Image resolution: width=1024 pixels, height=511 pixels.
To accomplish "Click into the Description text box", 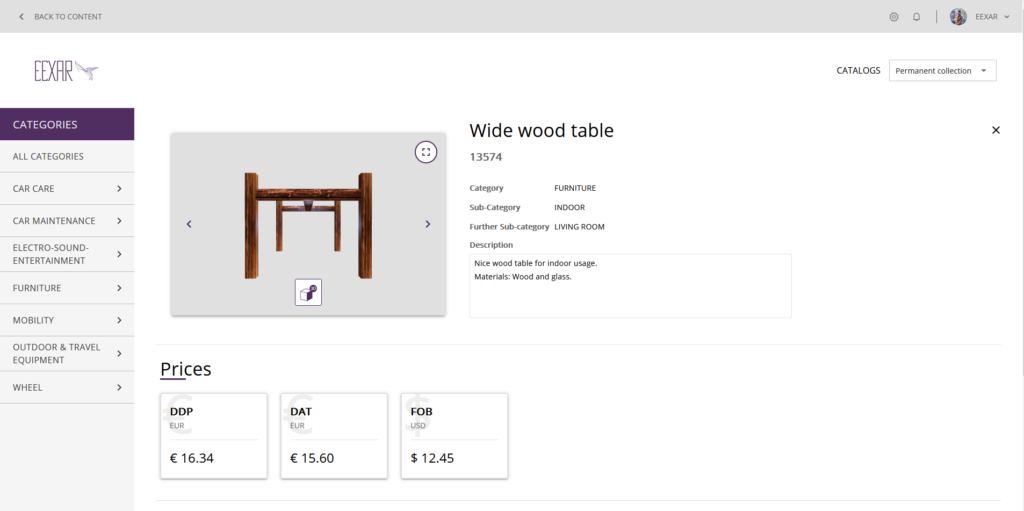I will [630, 286].
